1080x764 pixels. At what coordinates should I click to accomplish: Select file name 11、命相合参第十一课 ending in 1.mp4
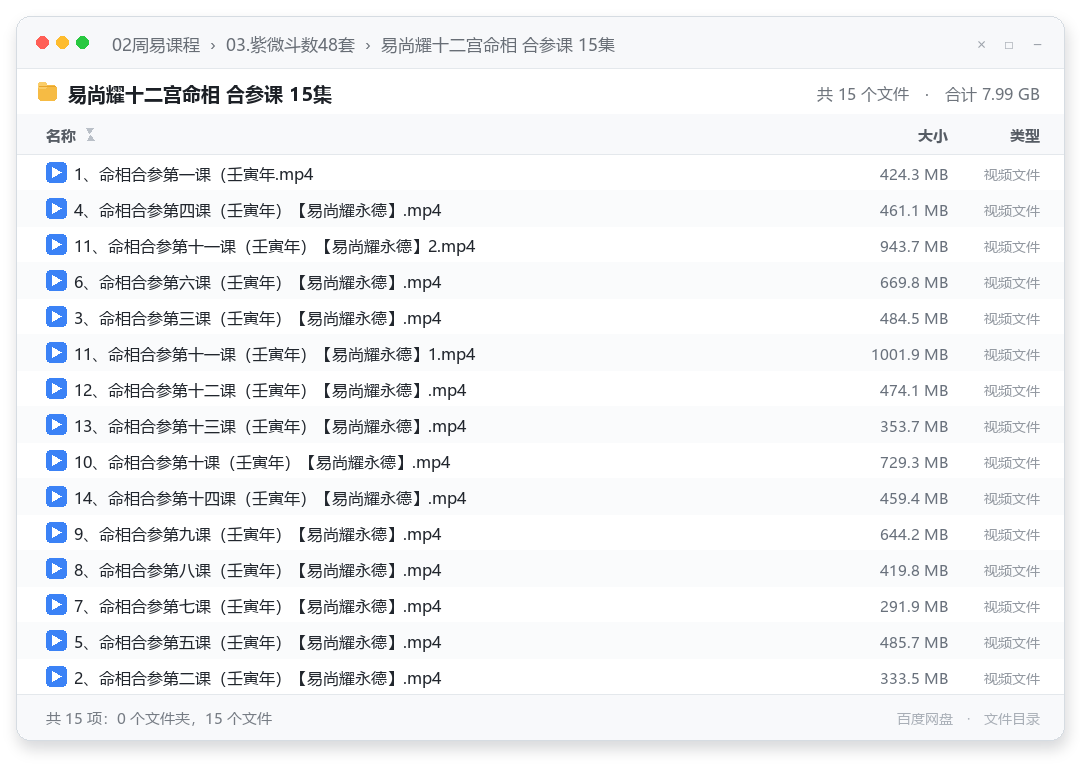coord(275,354)
